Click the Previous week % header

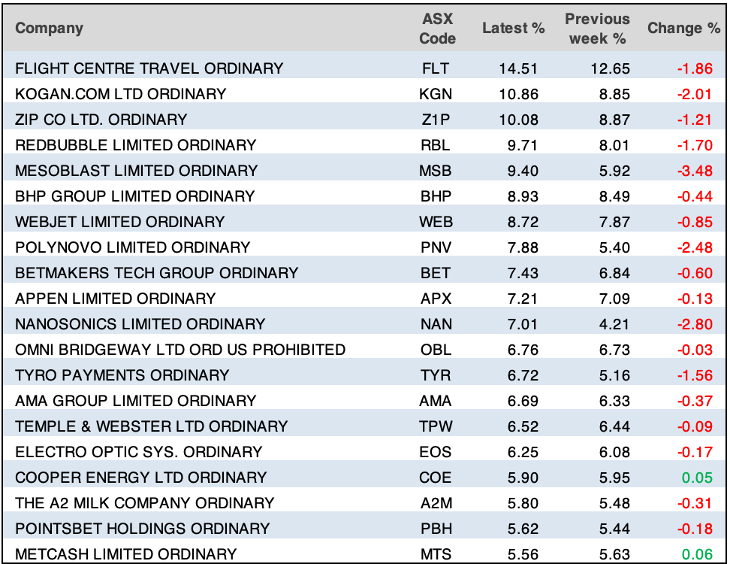coord(597,28)
